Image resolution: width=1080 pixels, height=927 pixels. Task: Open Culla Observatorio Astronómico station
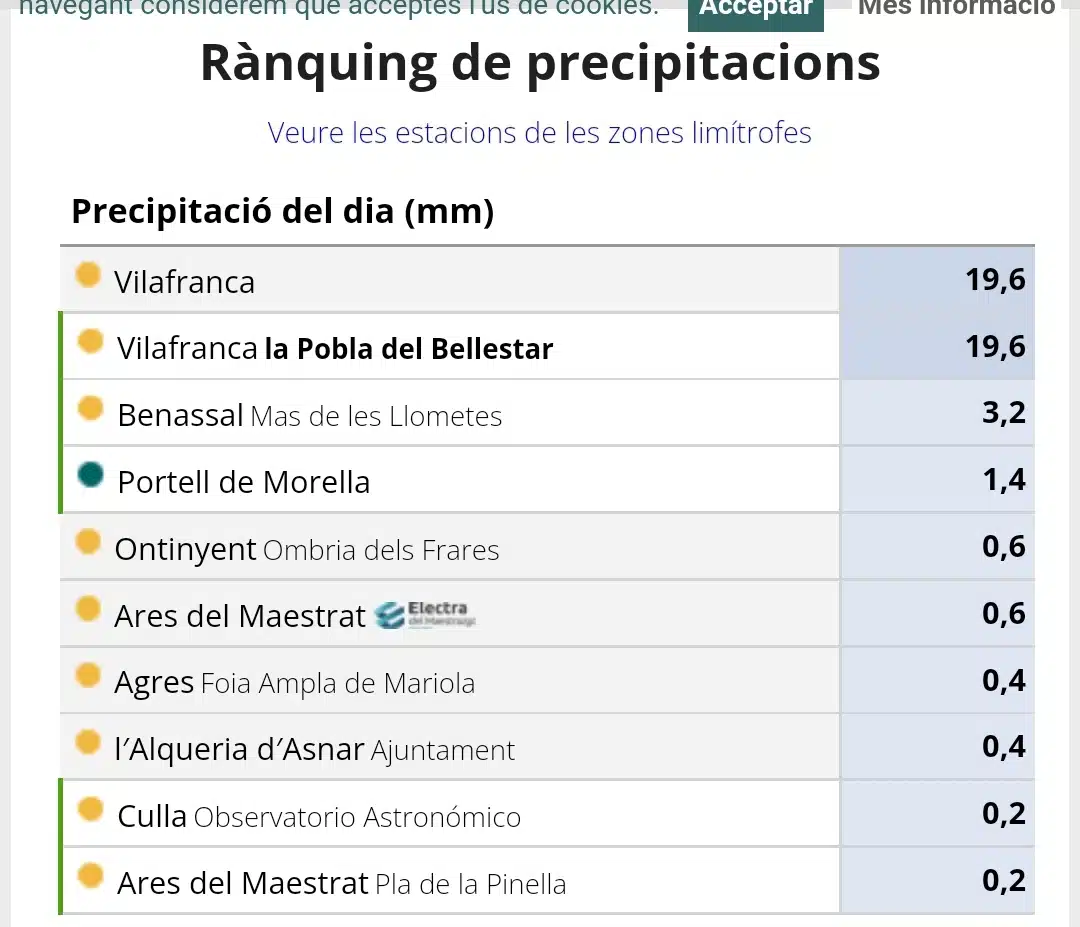point(320,817)
